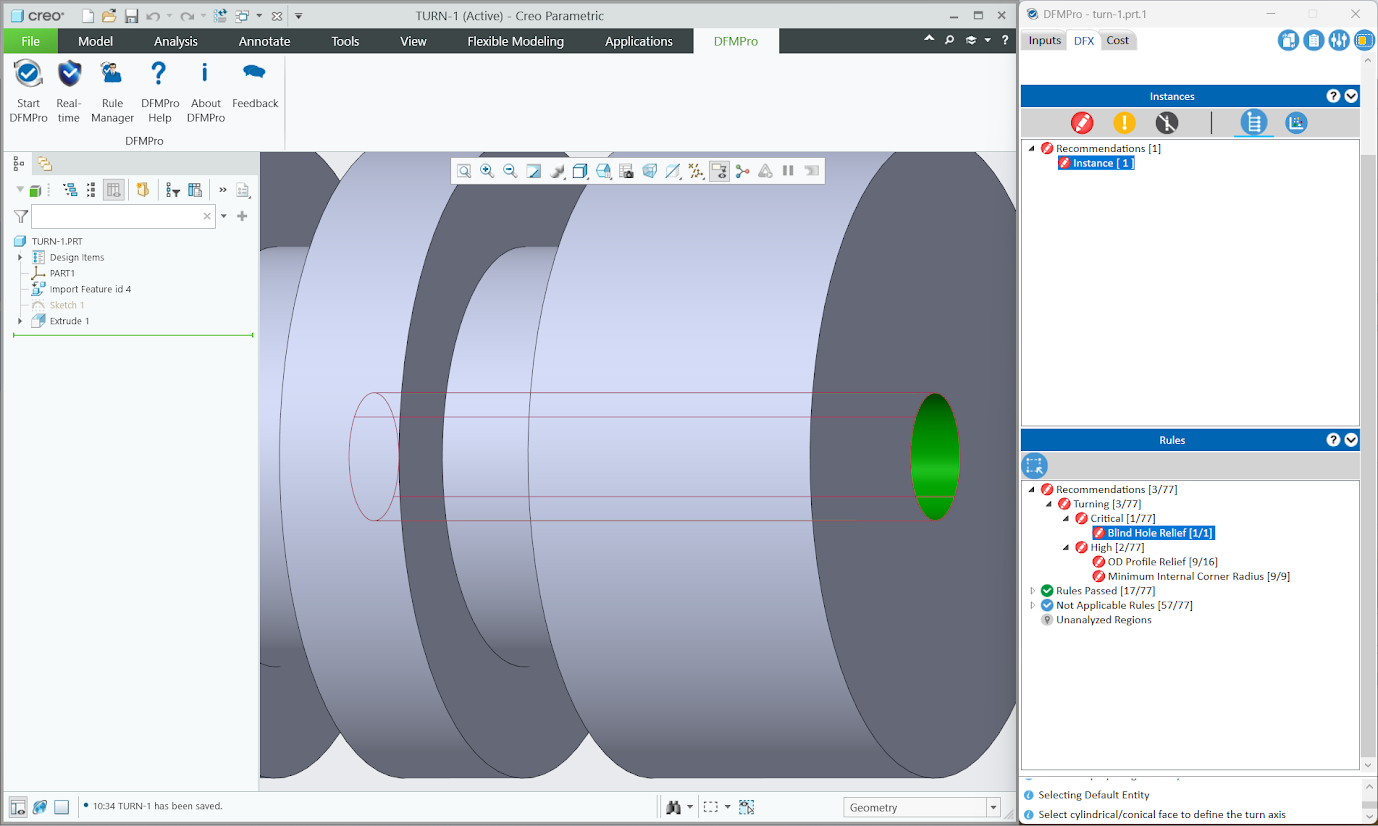Toggle the red failed instances filter
The height and width of the screenshot is (826, 1378).
coord(1082,123)
